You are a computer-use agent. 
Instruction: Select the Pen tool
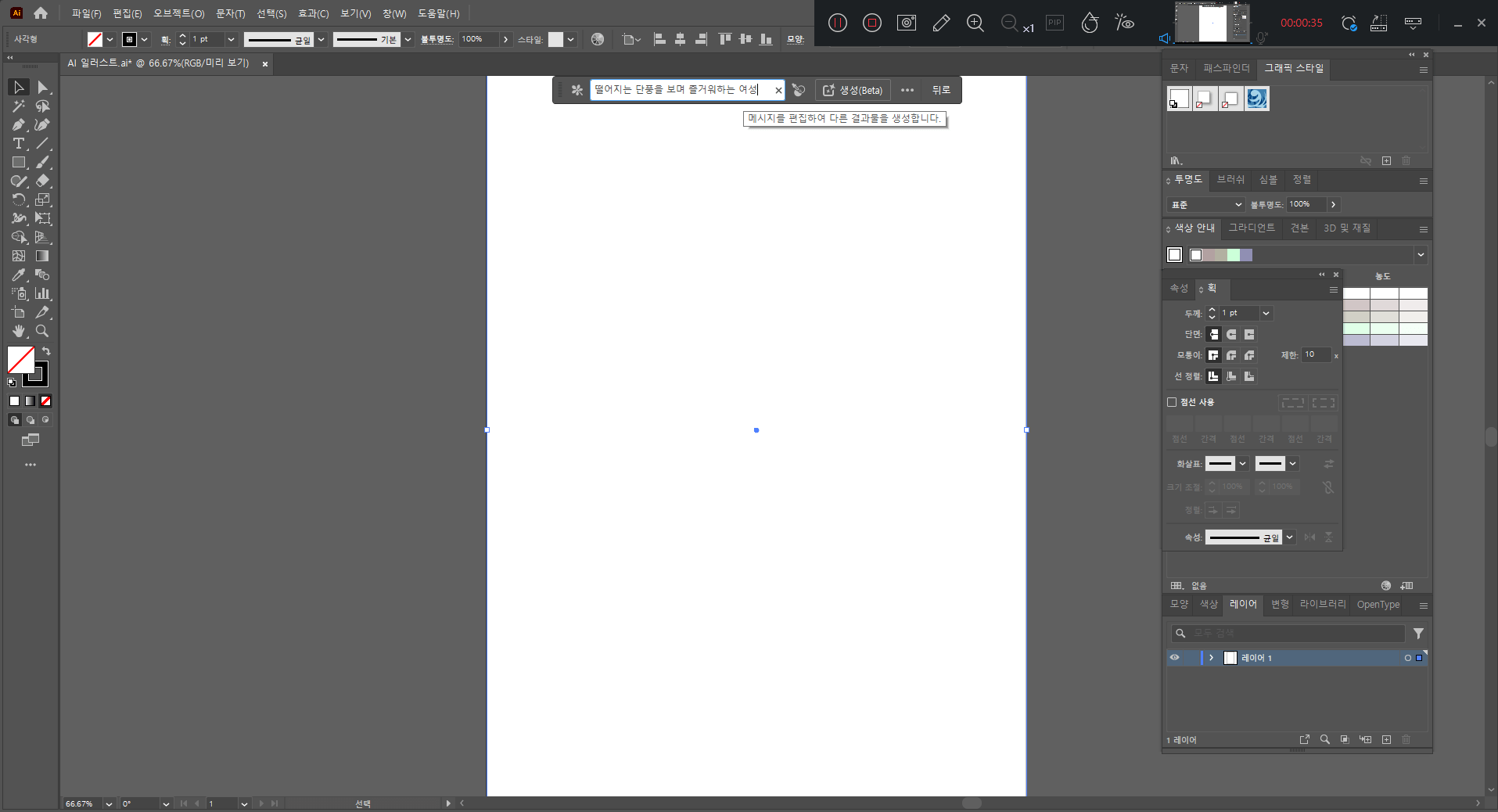19,124
